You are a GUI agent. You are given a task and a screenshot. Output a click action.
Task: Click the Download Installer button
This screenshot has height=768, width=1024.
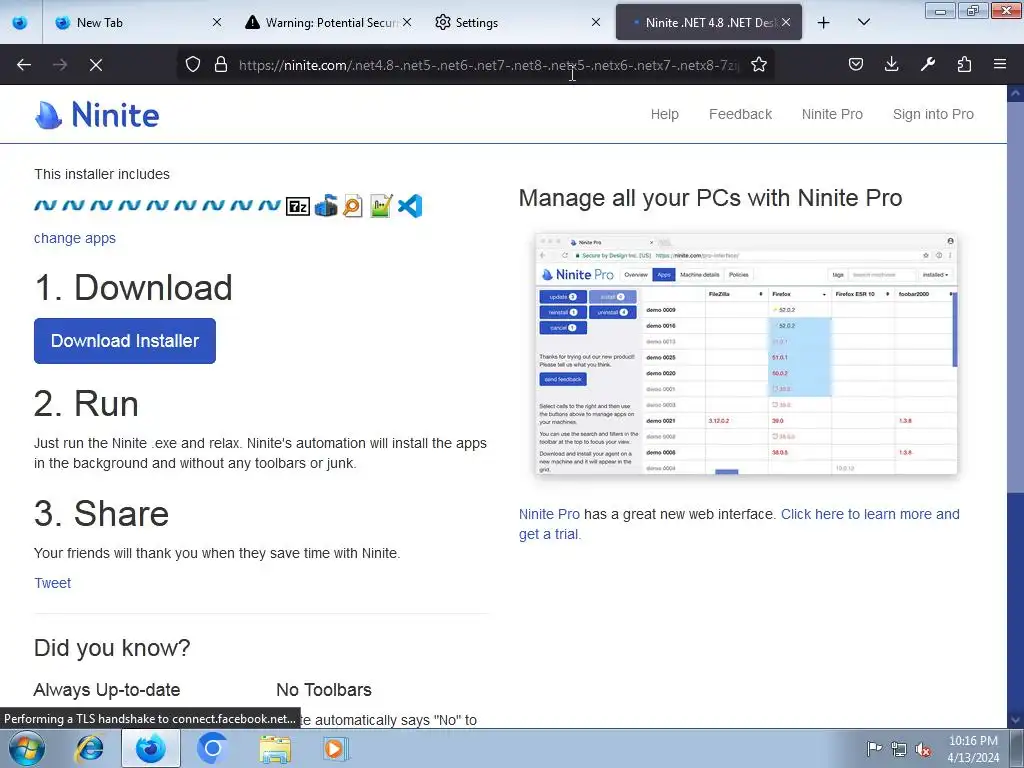125,341
